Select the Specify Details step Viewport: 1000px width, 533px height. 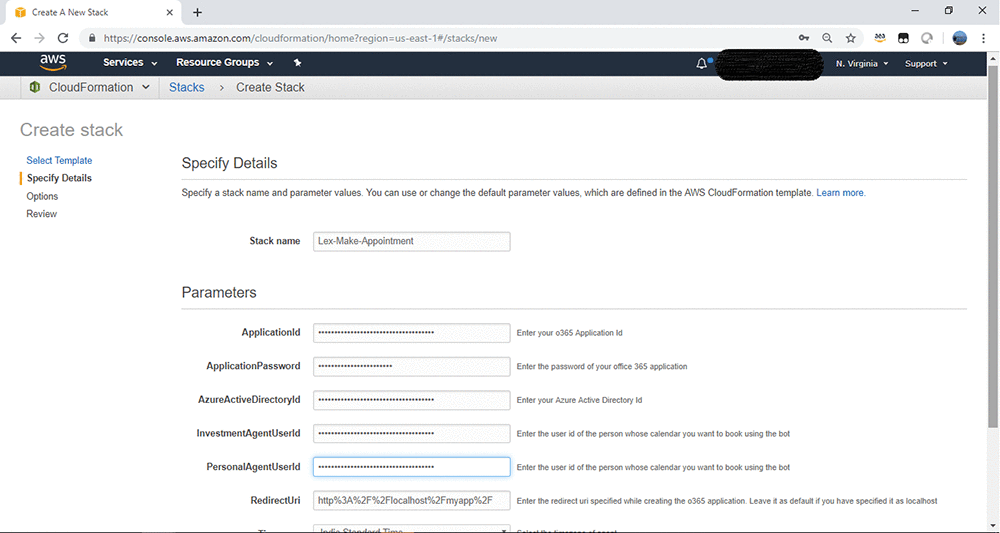click(x=59, y=178)
